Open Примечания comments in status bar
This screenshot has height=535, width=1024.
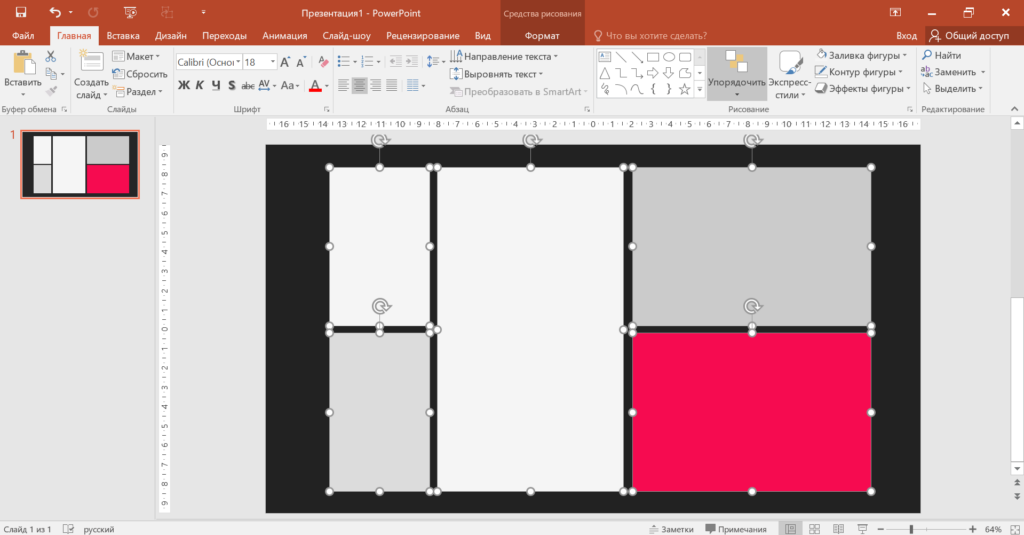(736, 528)
